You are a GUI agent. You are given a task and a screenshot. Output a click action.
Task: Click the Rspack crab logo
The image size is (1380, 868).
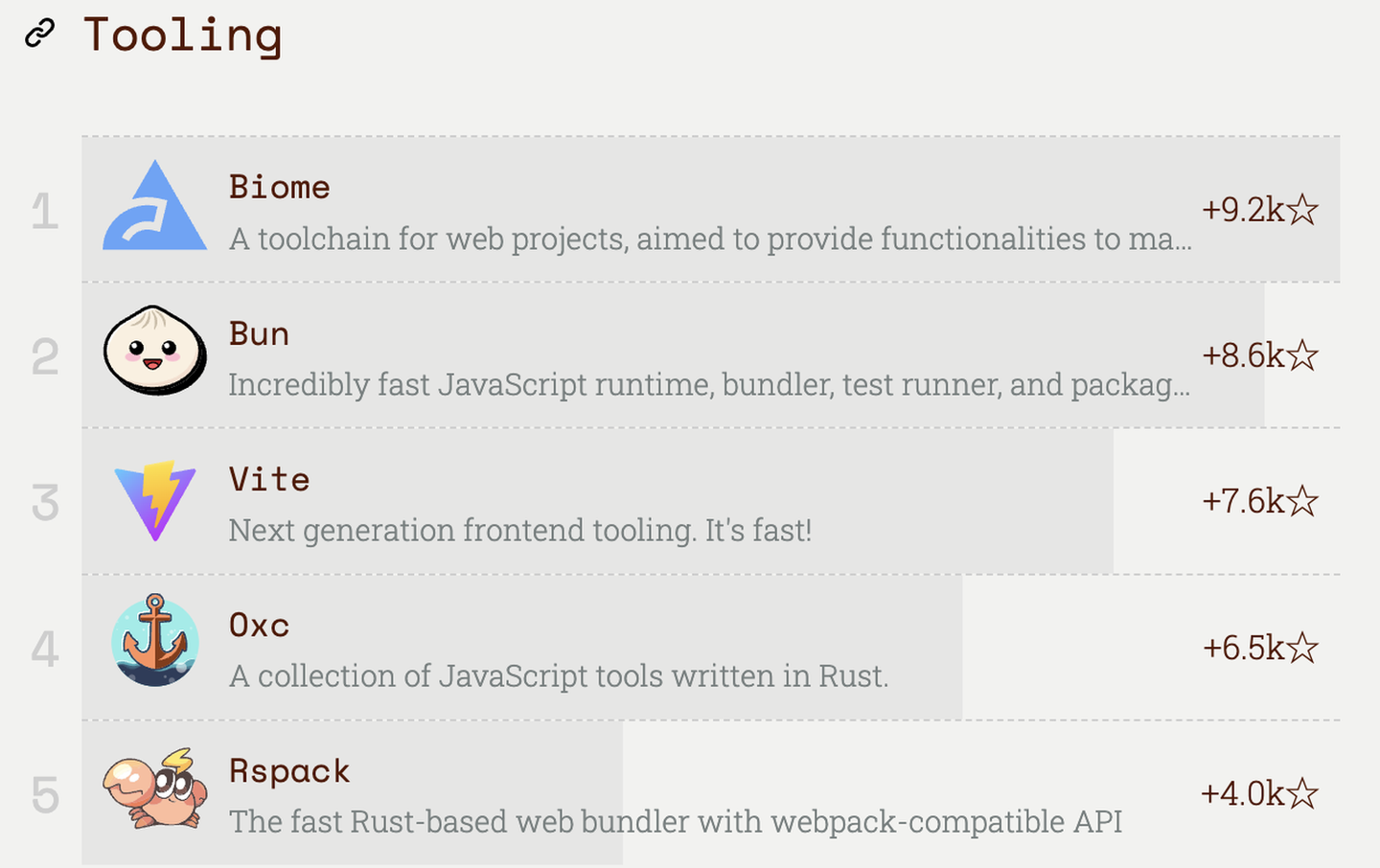[154, 788]
